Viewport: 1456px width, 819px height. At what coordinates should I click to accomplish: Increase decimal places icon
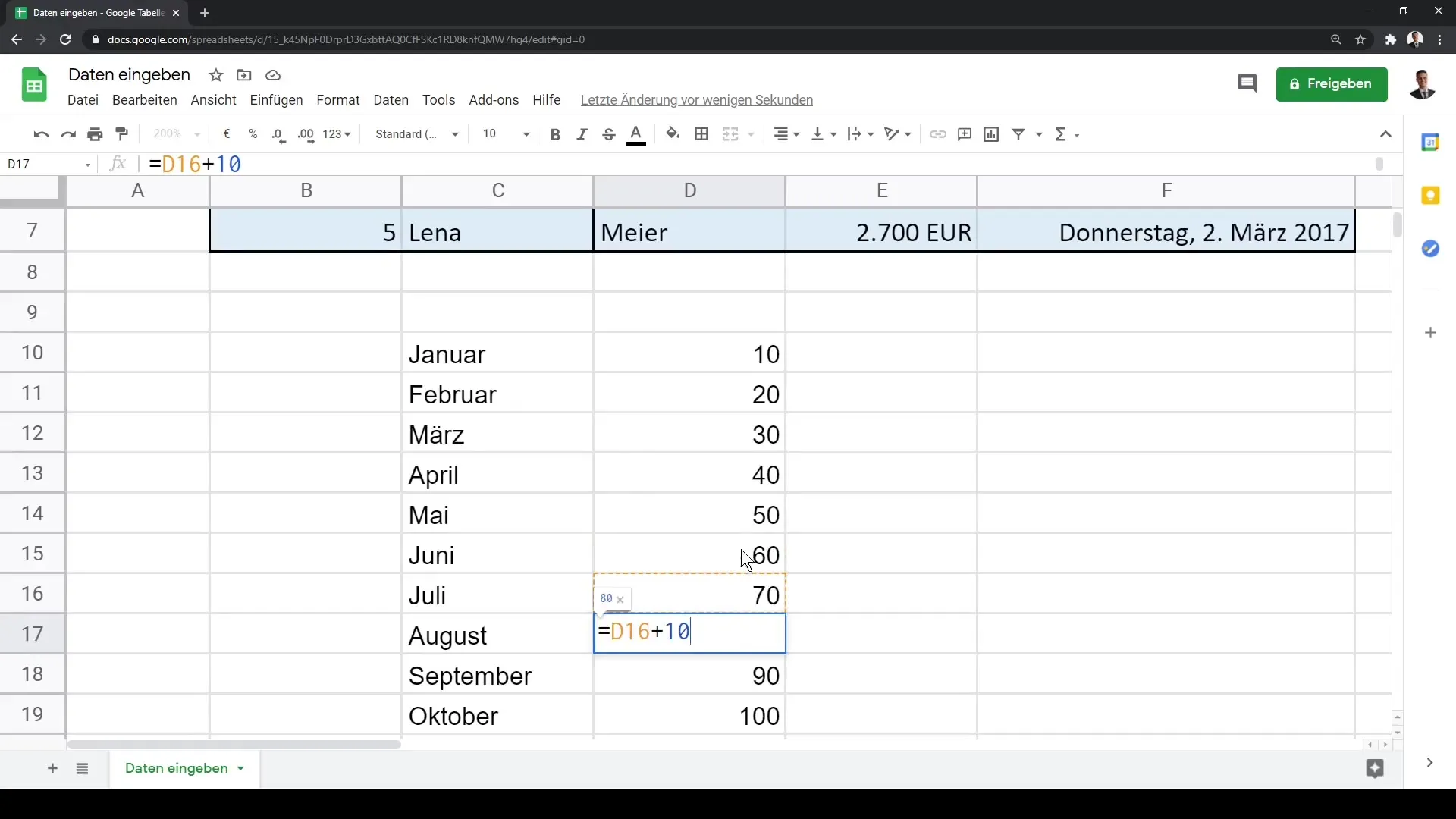click(306, 134)
